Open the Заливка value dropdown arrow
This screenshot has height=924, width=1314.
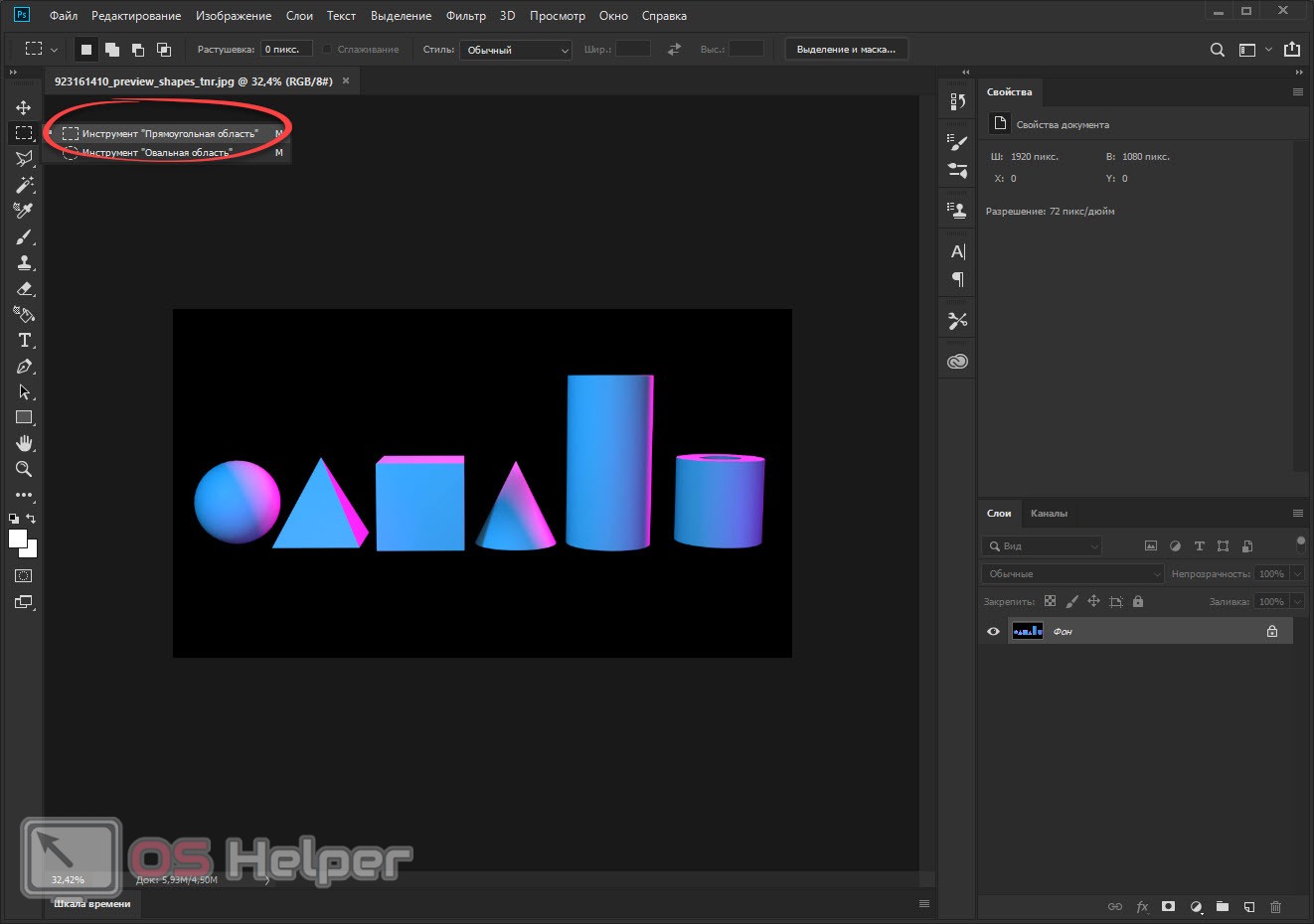point(1297,602)
